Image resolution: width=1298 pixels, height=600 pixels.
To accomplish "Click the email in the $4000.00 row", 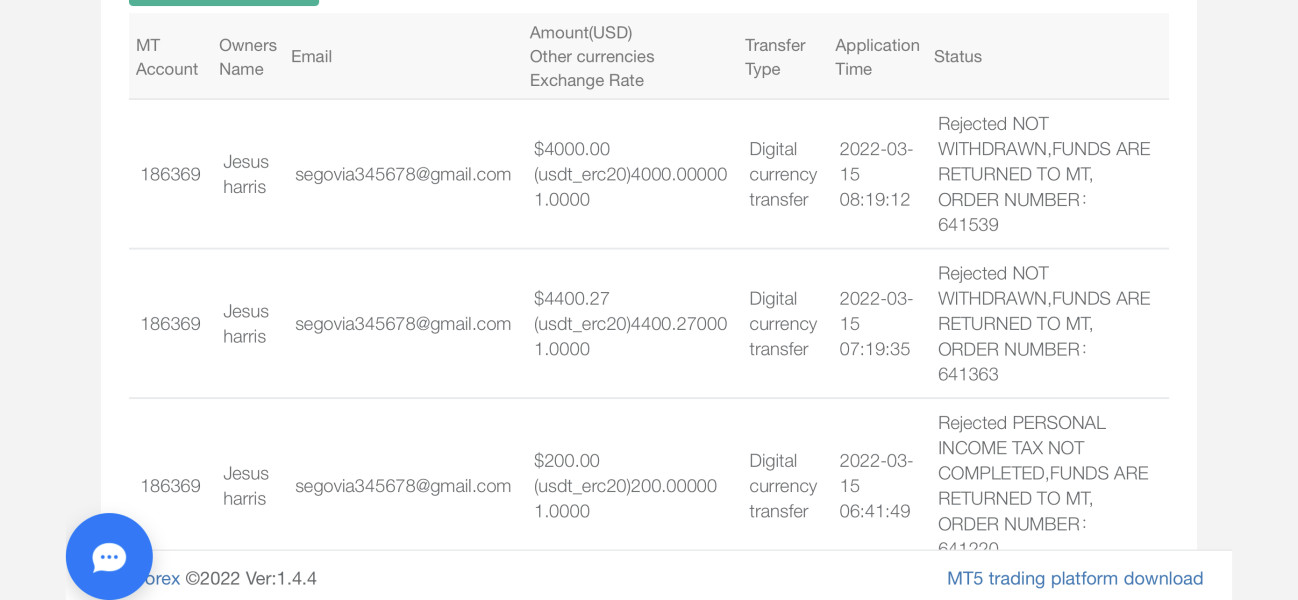I will 403,174.
